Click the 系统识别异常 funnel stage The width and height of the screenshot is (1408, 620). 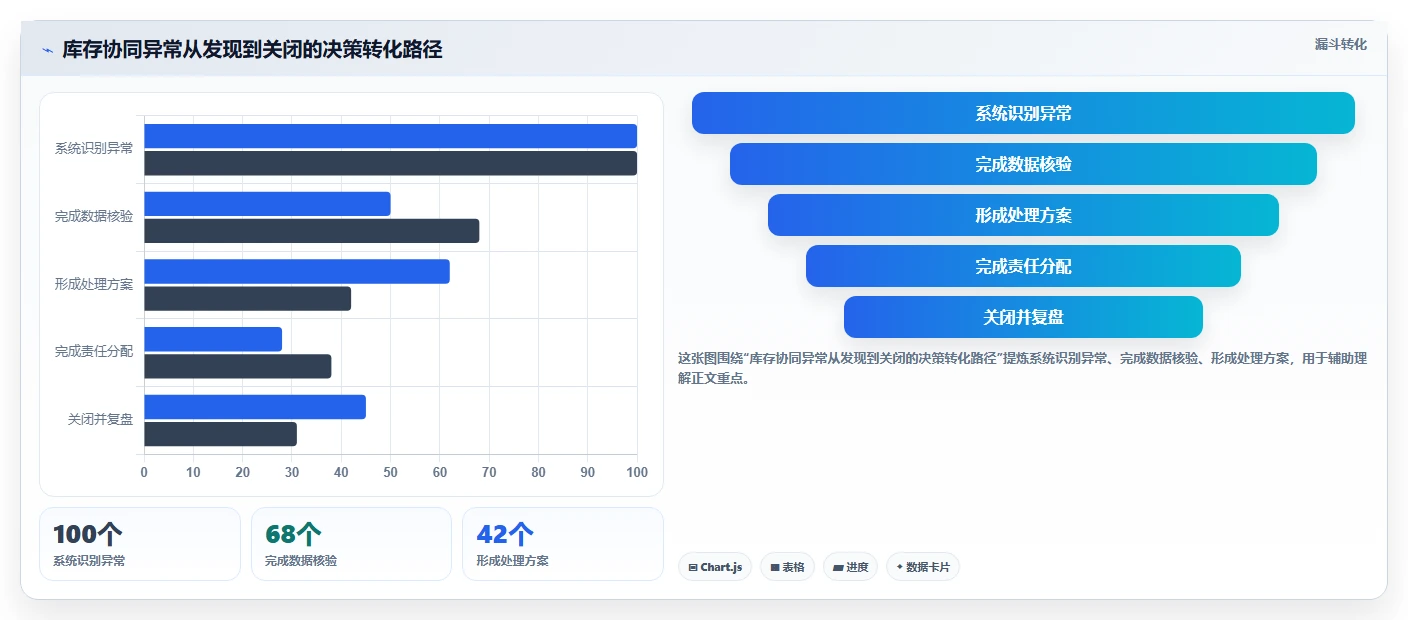(1023, 113)
